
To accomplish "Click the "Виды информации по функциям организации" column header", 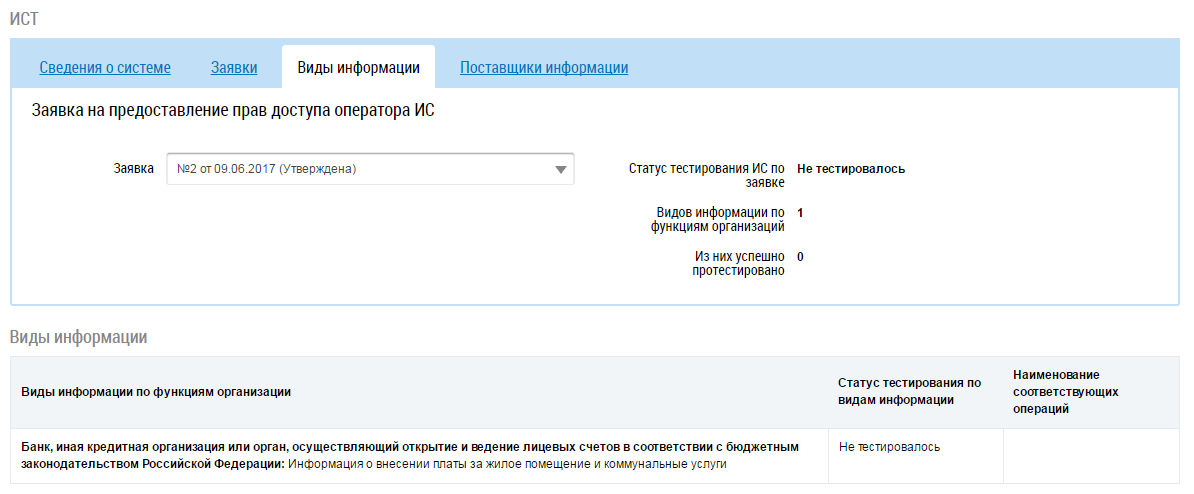I will tap(156, 392).
